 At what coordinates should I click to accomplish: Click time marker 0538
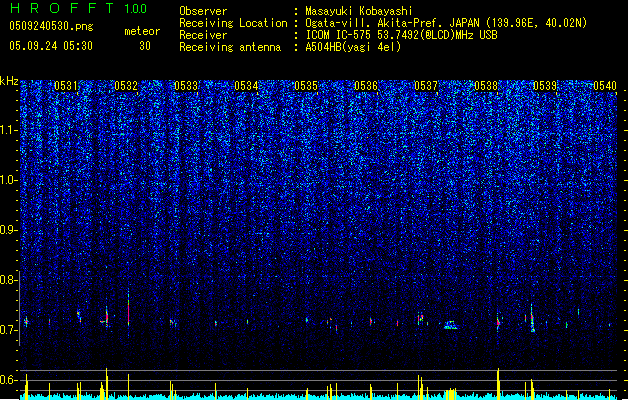[486, 86]
